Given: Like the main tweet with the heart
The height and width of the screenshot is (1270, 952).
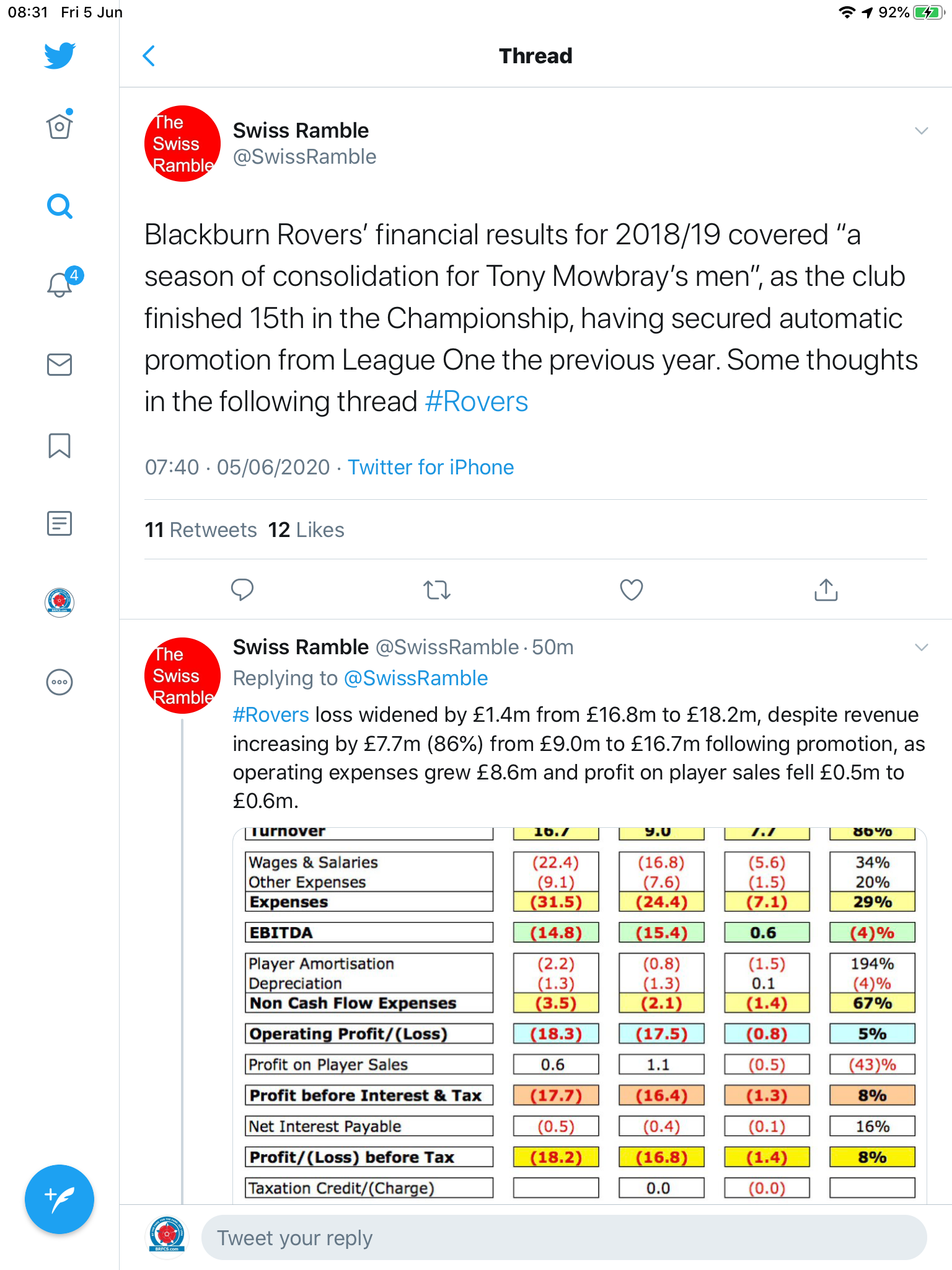Looking at the screenshot, I should [632, 590].
